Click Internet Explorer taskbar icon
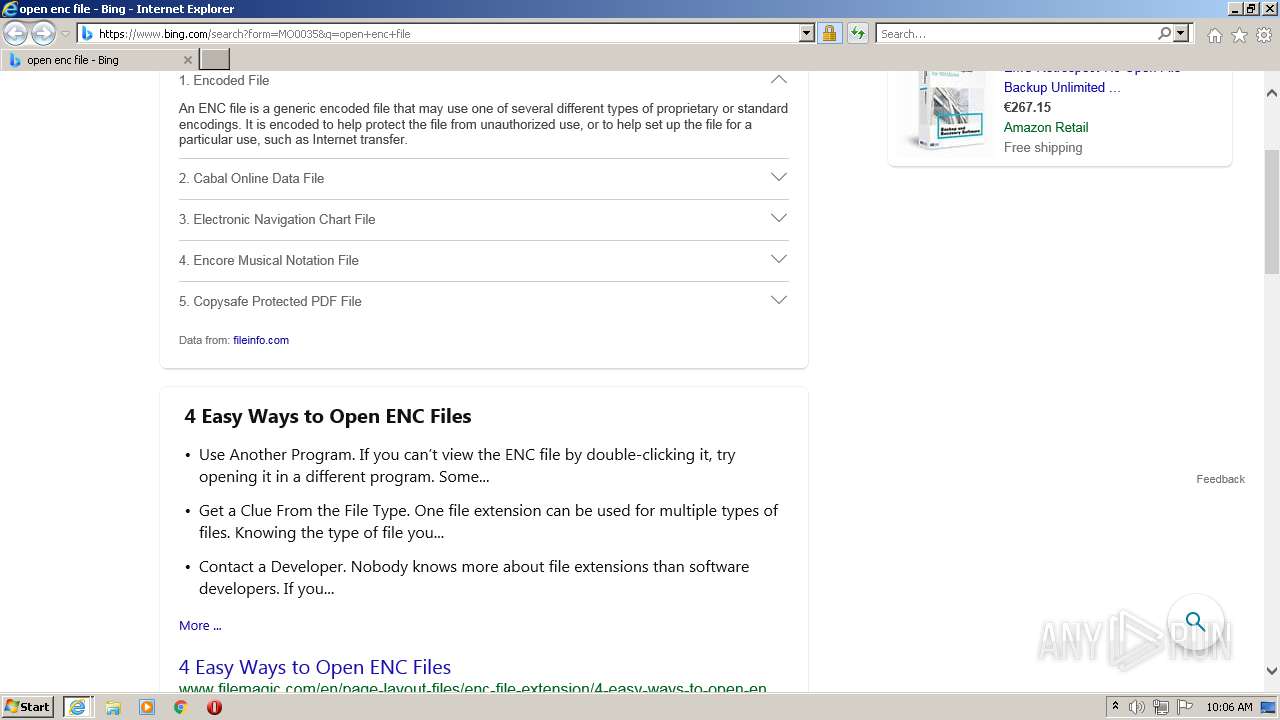Image resolution: width=1280 pixels, height=720 pixels. coord(77,707)
